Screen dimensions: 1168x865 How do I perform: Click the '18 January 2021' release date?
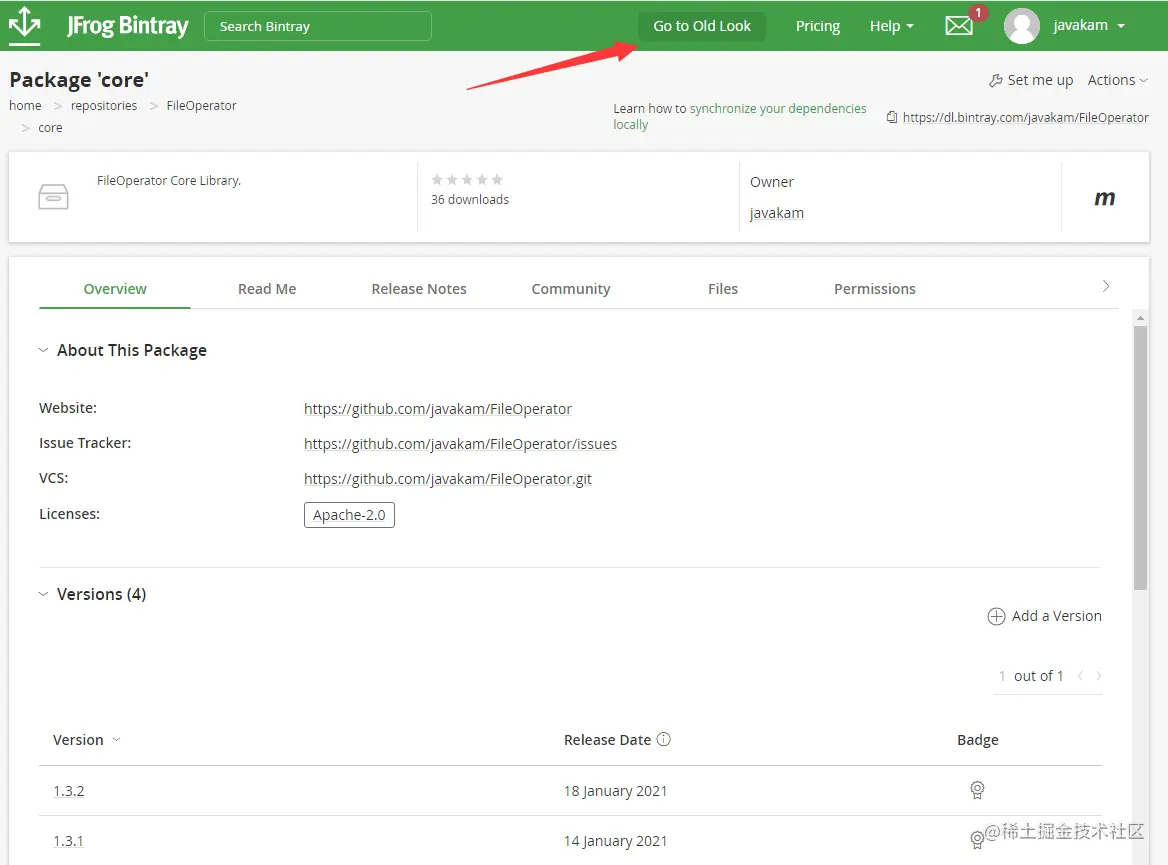(615, 790)
